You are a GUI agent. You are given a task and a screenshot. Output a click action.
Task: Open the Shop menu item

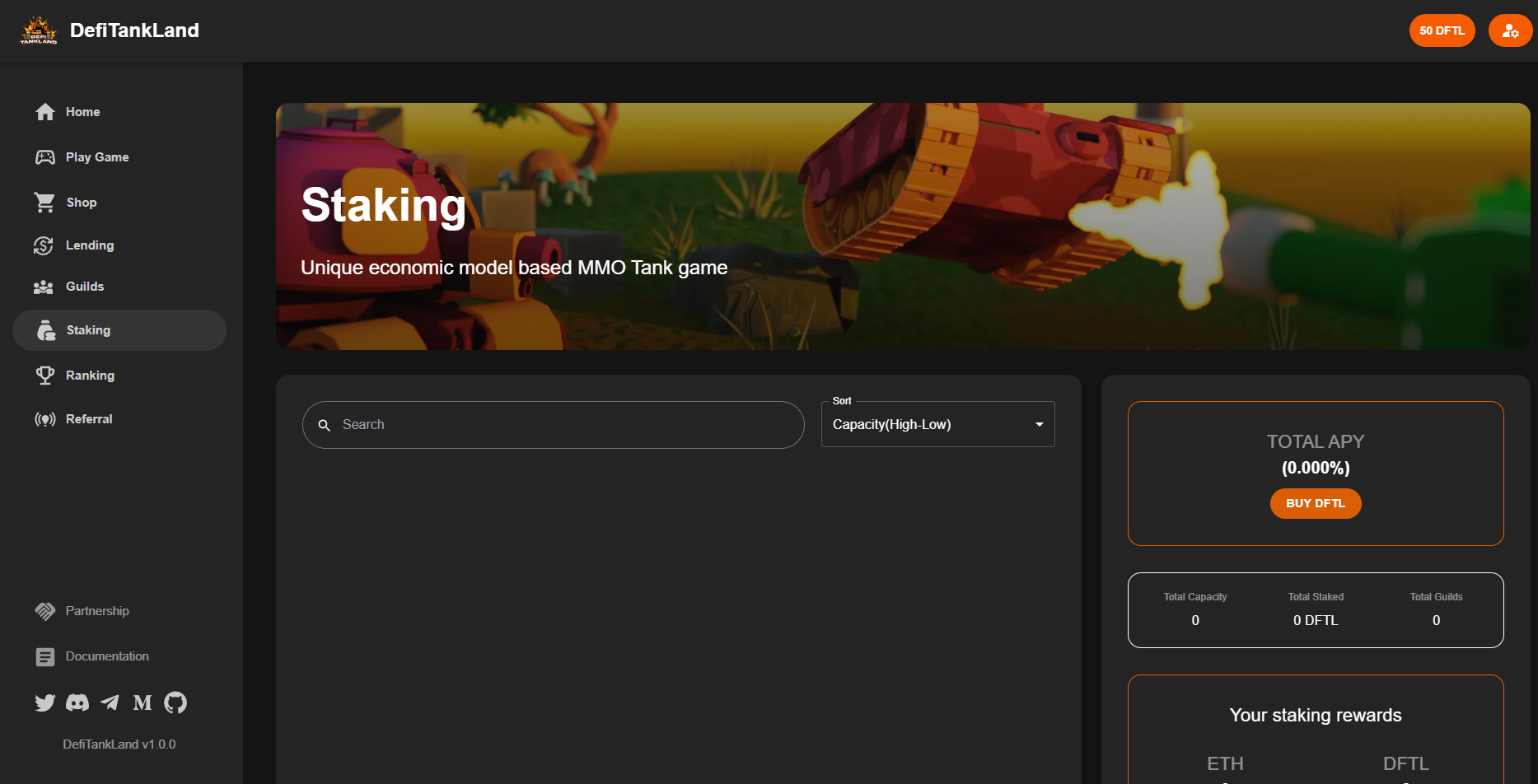tap(119, 203)
